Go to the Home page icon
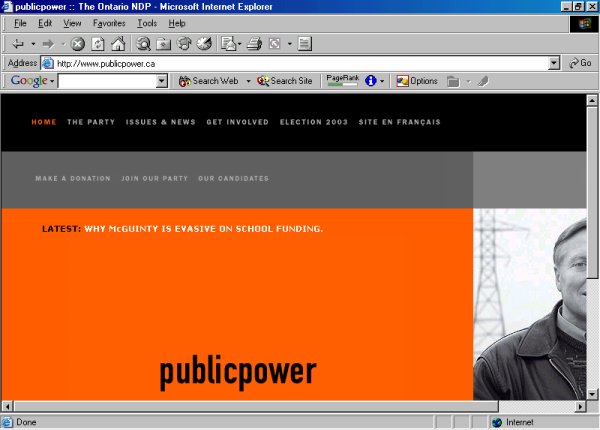 118,44
